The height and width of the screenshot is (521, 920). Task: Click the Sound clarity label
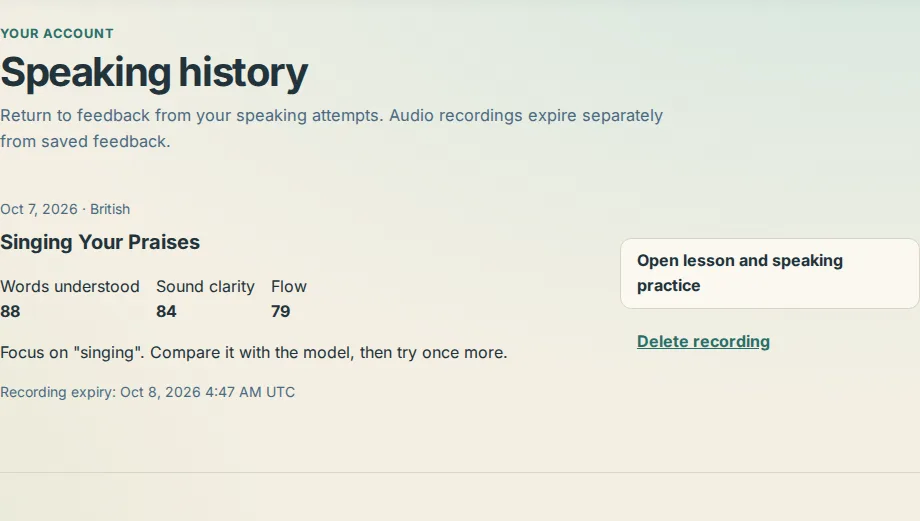(205, 286)
